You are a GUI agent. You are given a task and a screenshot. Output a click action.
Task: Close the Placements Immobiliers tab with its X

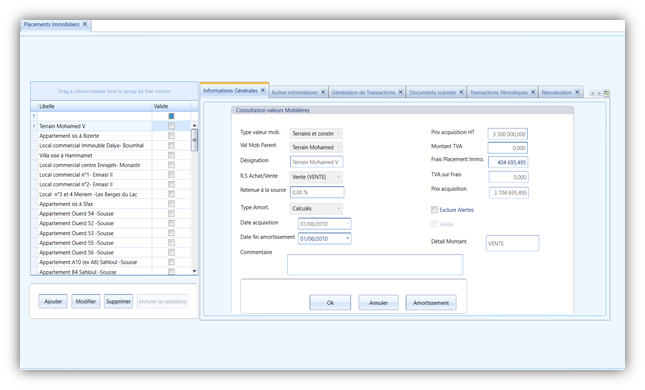(85, 24)
